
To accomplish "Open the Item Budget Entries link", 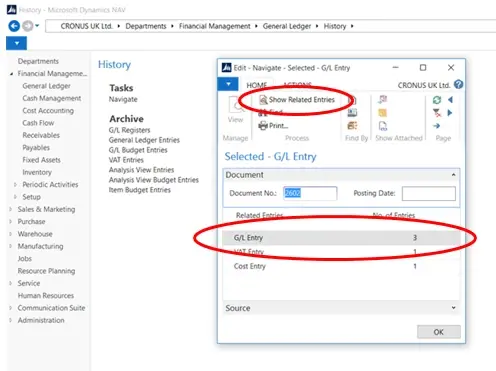I will point(140,190).
